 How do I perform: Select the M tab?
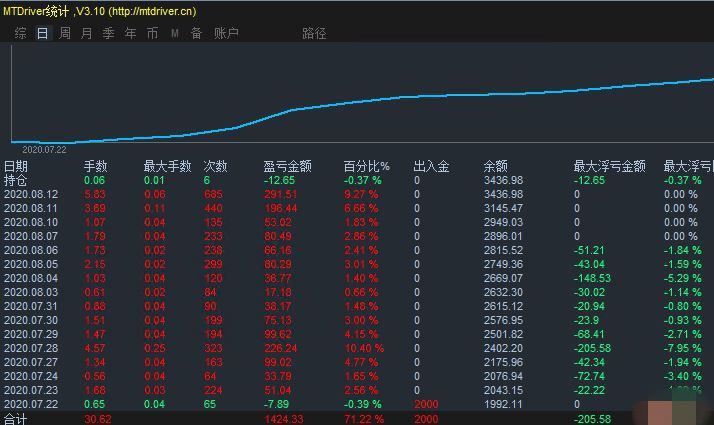pyautogui.click(x=174, y=33)
